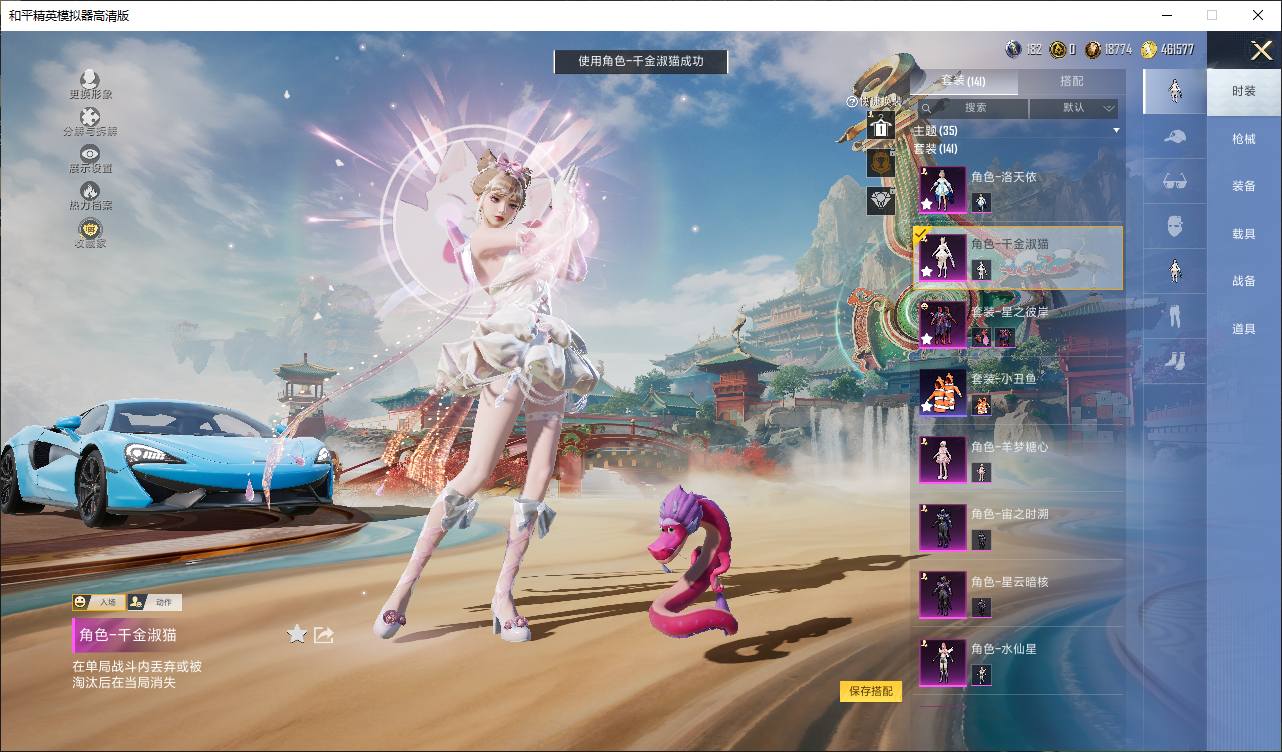Select the 角色-宙之时溯 outfit thumbnail
The width and height of the screenshot is (1282, 752).
tap(942, 527)
